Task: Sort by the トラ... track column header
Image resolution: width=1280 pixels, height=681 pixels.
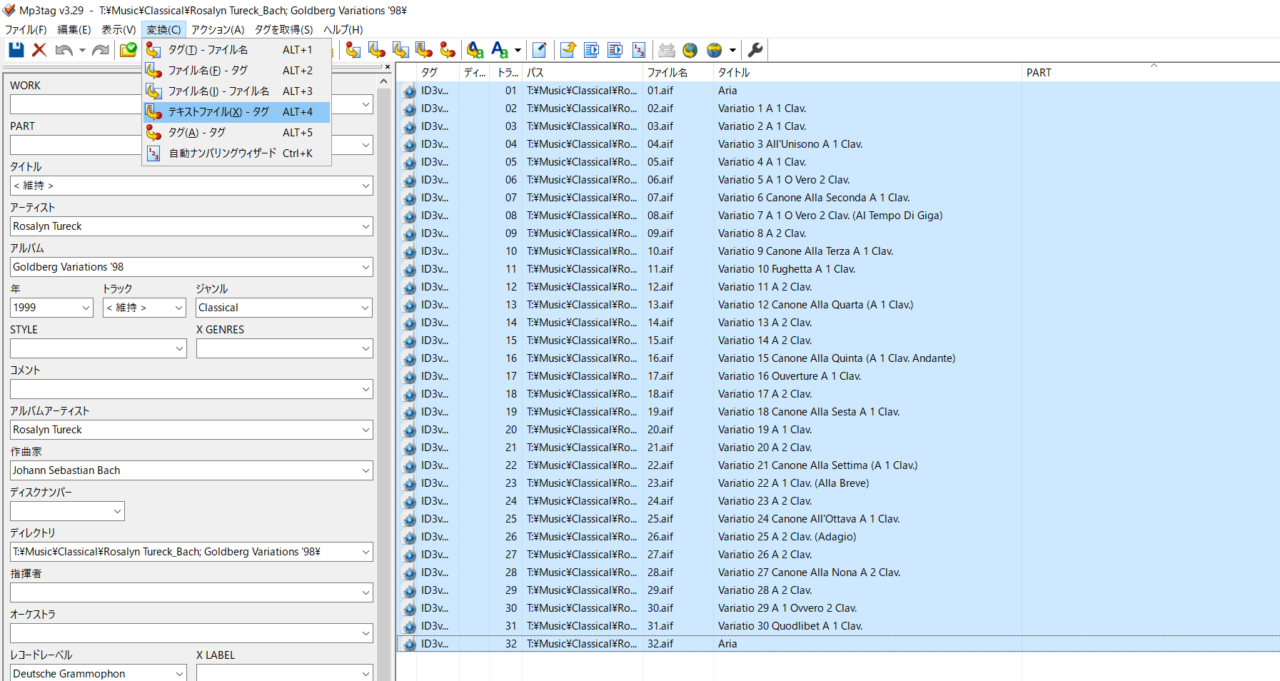Action: click(507, 72)
